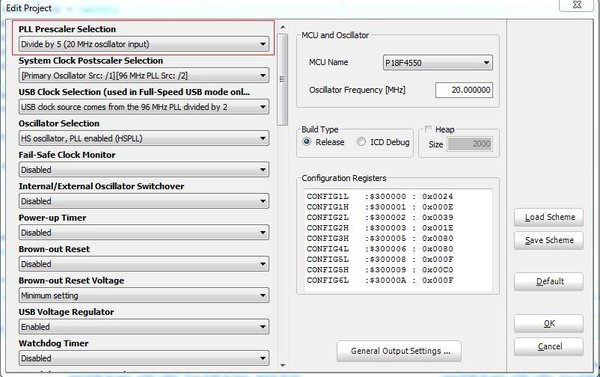This screenshot has height=377, width=600.
Task: Click the Load Scheme button
Action: [549, 217]
